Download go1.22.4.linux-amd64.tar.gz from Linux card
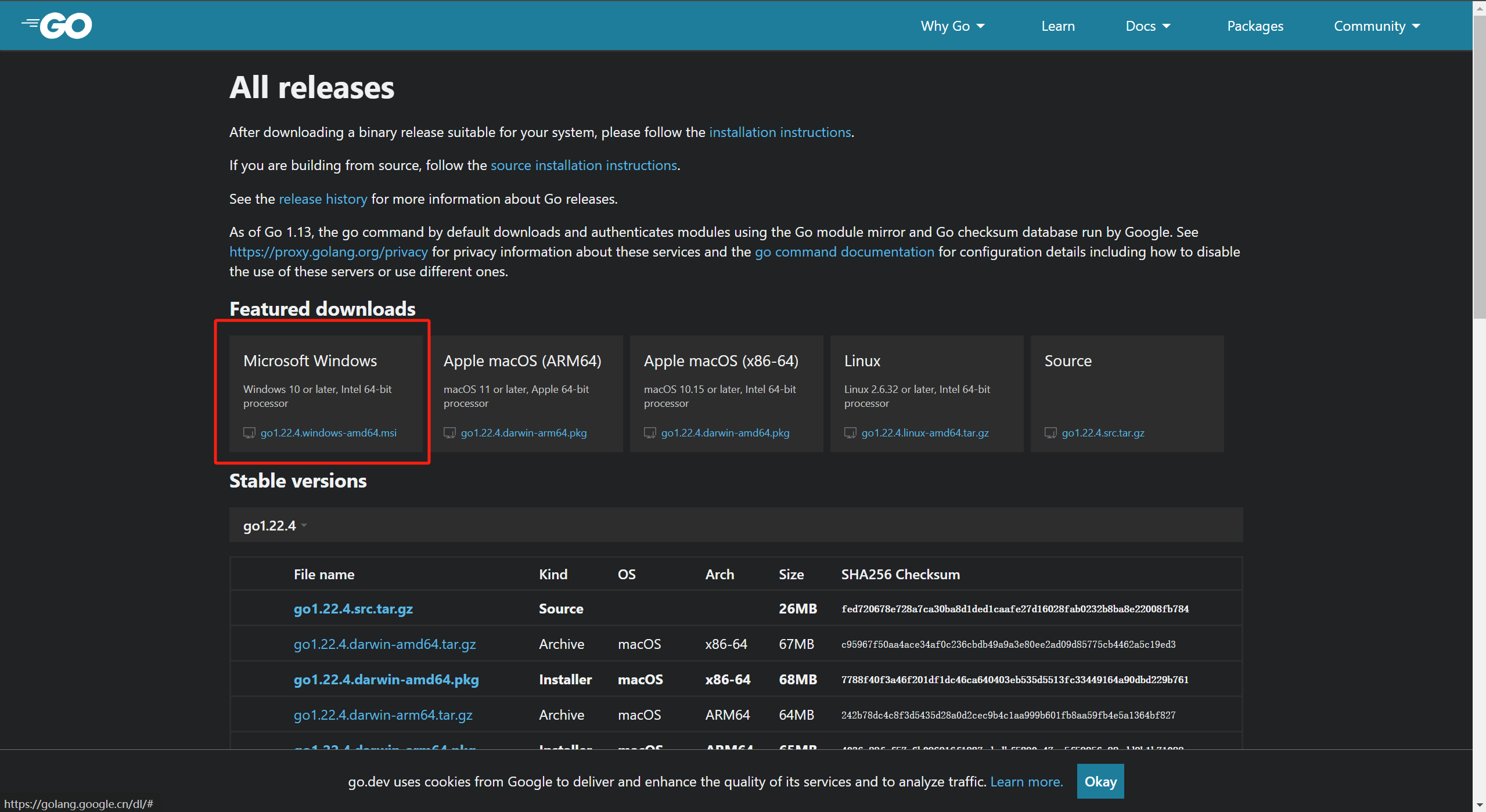Viewport: 1486px width, 812px height. coord(925,433)
